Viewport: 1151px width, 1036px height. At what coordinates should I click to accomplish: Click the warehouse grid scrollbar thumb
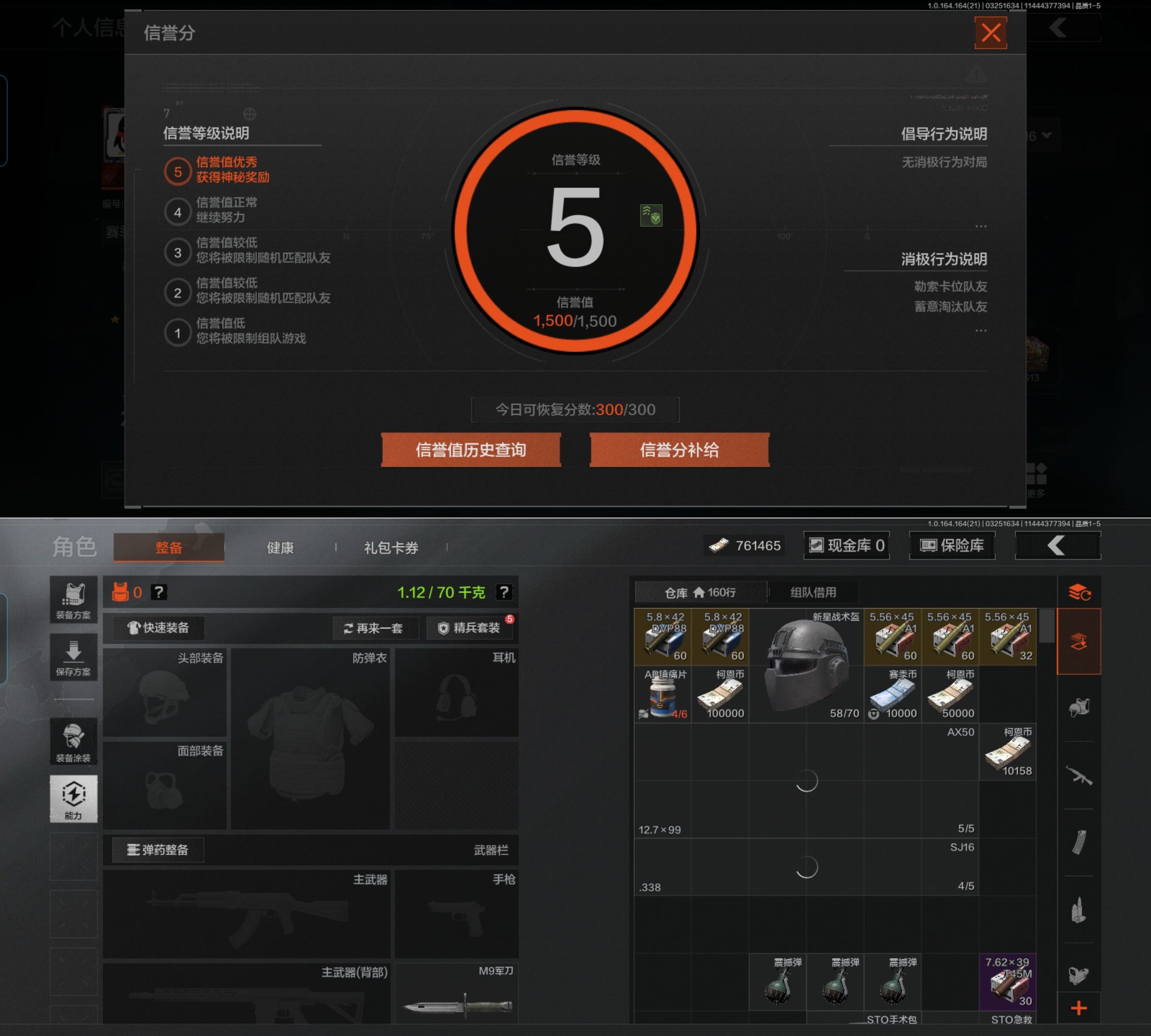[1045, 626]
